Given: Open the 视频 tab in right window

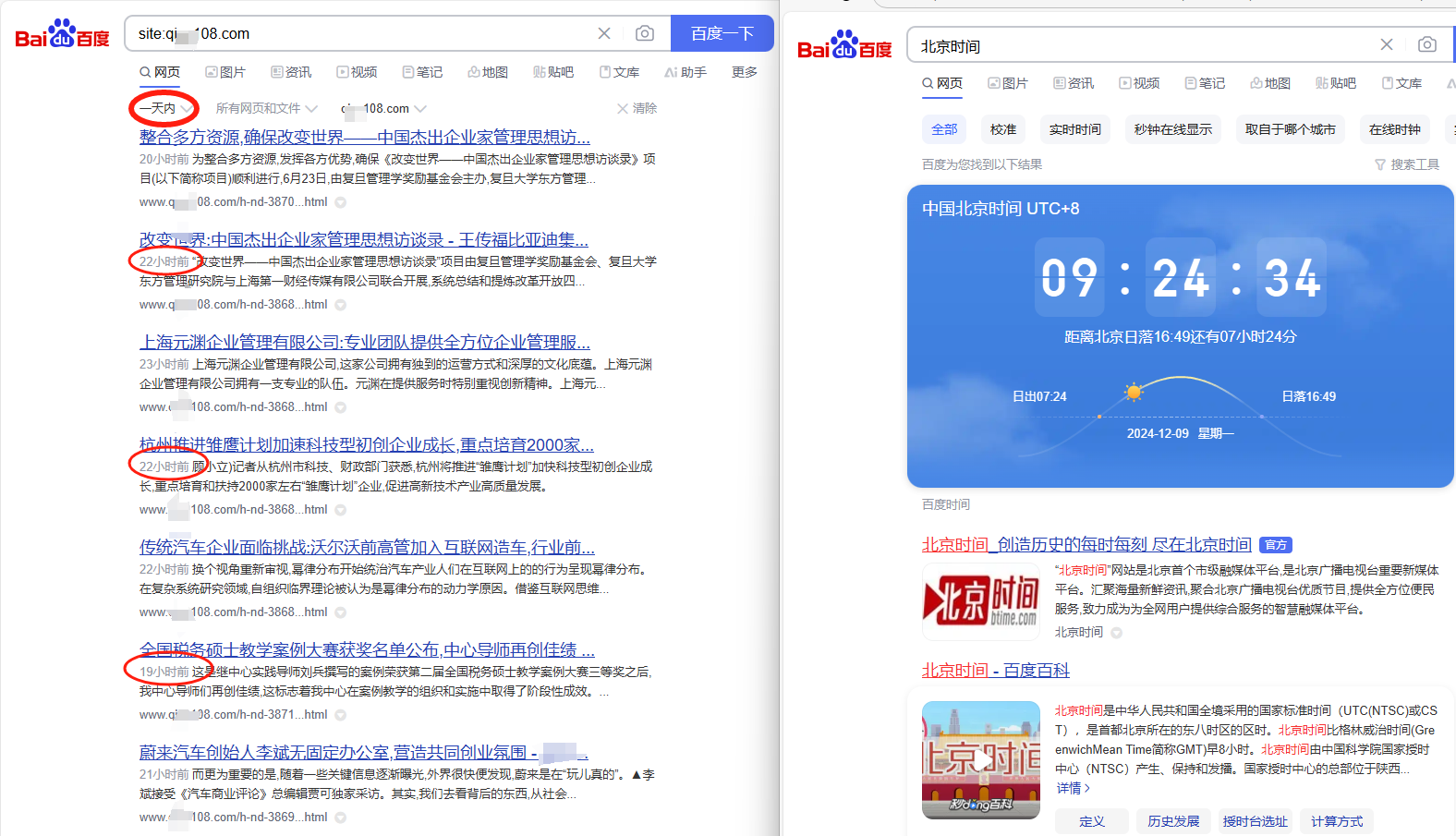Looking at the screenshot, I should pos(1139,83).
